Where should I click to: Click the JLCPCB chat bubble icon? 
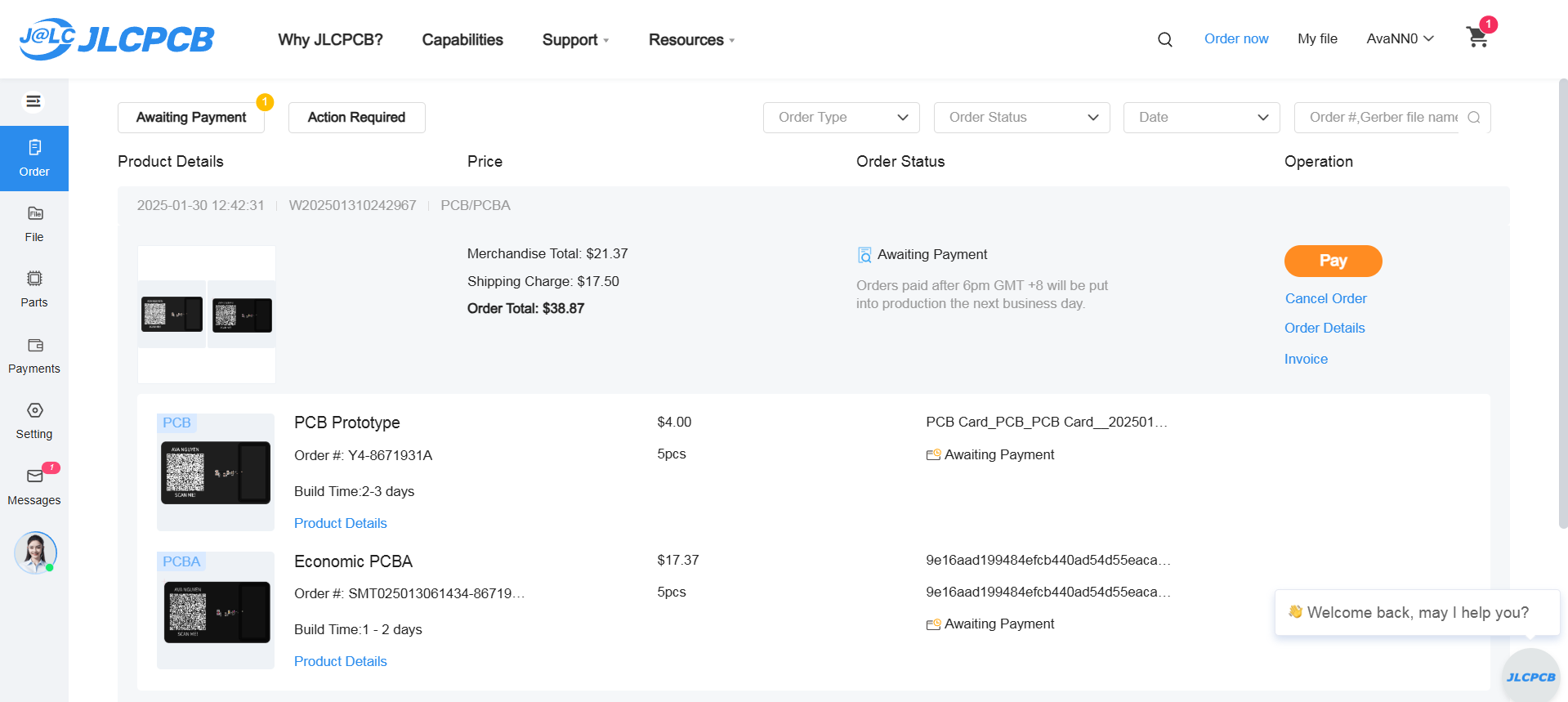(1530, 677)
